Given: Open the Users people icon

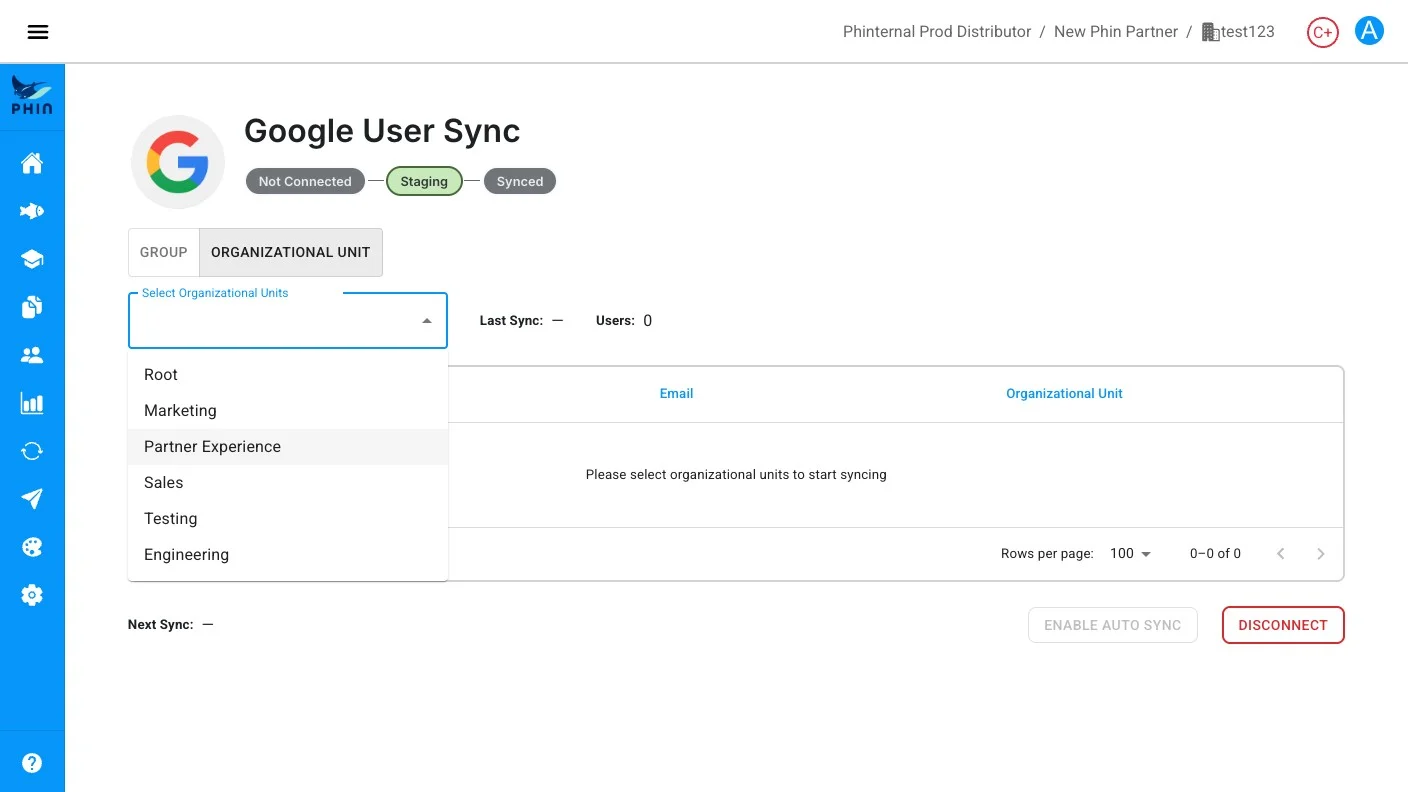Looking at the screenshot, I should click(x=32, y=355).
